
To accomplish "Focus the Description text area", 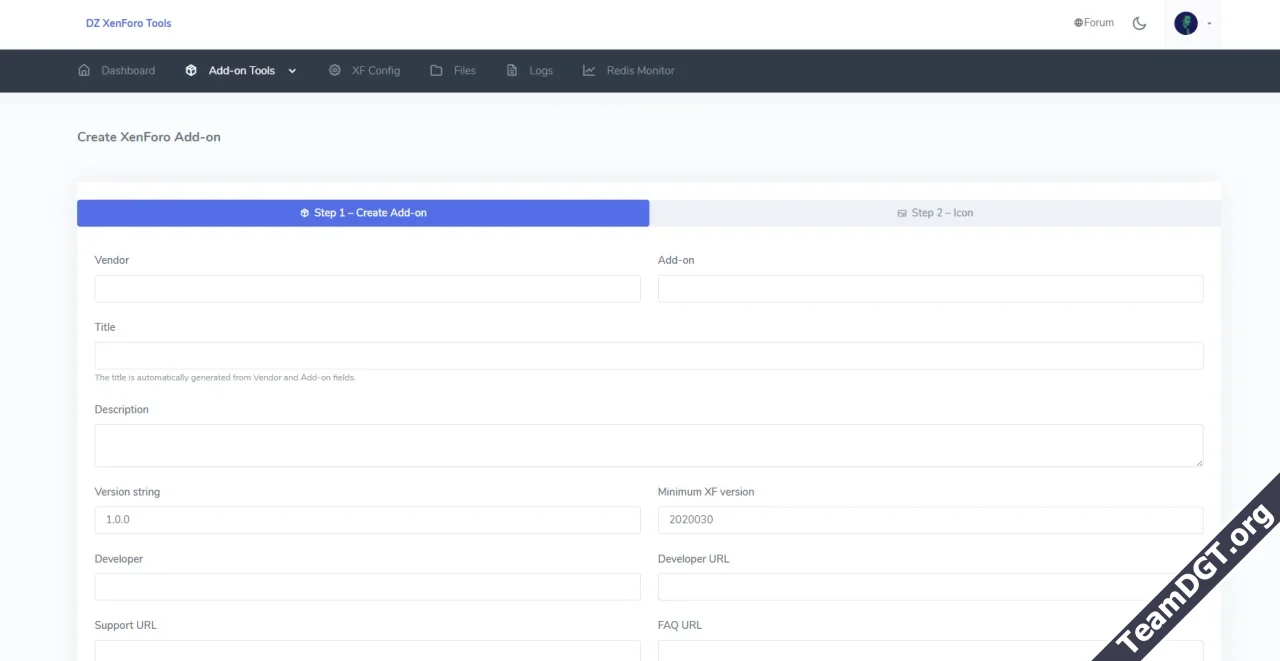I will (648, 445).
